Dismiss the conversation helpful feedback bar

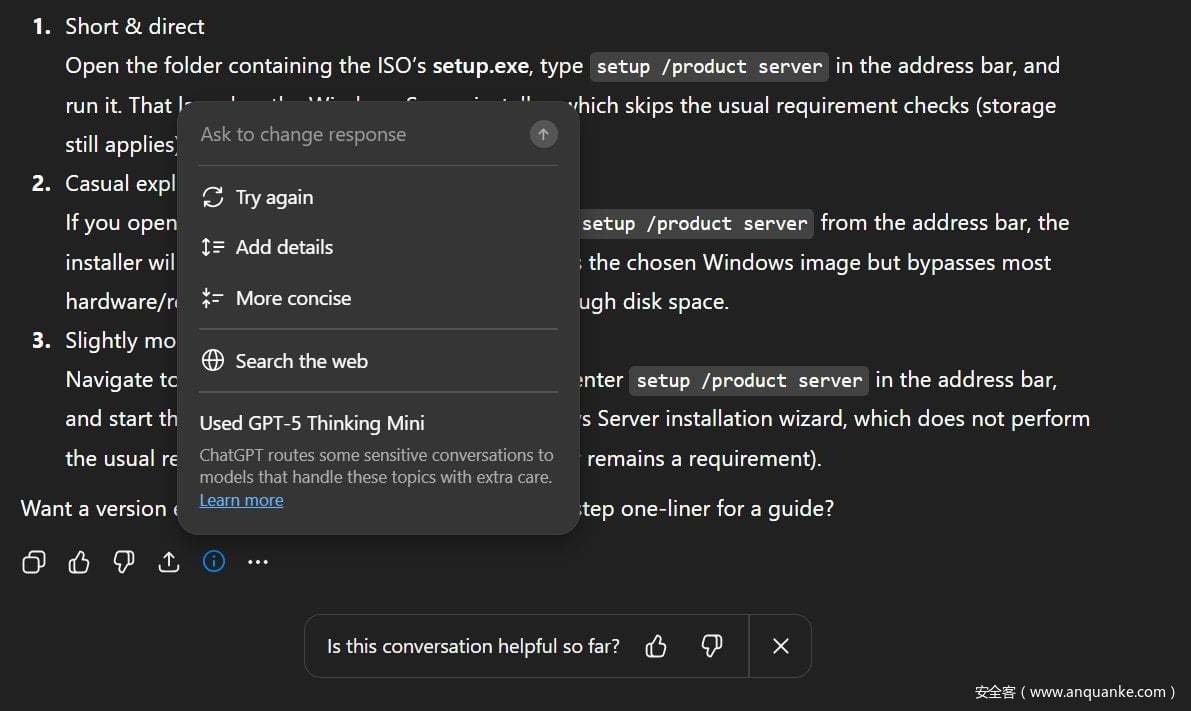[x=781, y=646]
